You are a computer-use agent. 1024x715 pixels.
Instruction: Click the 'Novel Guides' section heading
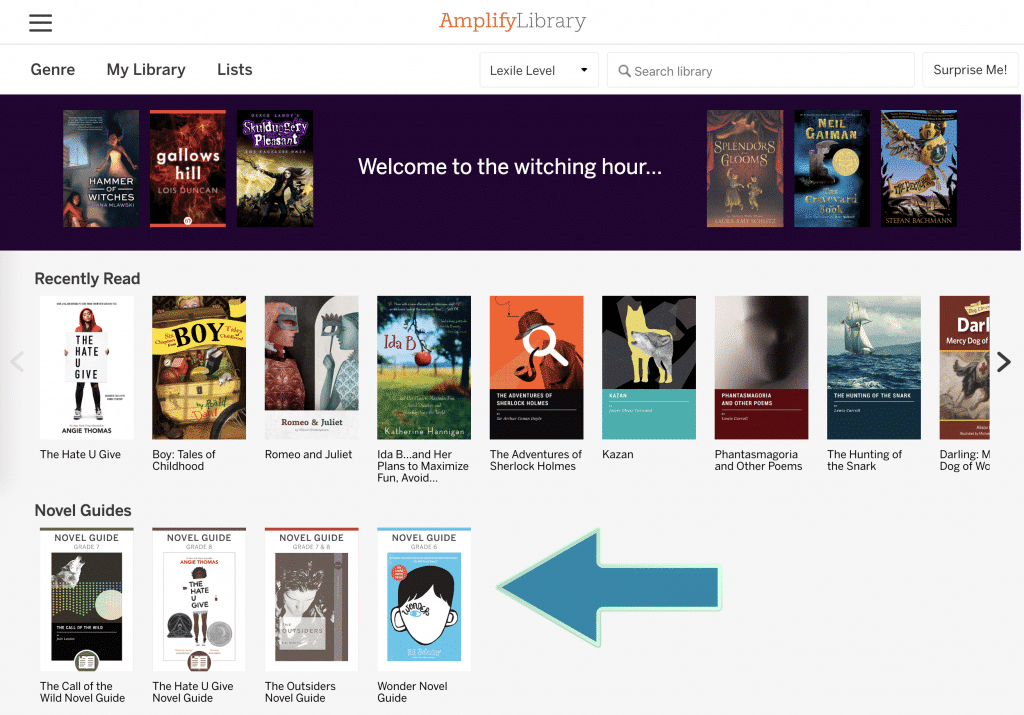click(83, 511)
